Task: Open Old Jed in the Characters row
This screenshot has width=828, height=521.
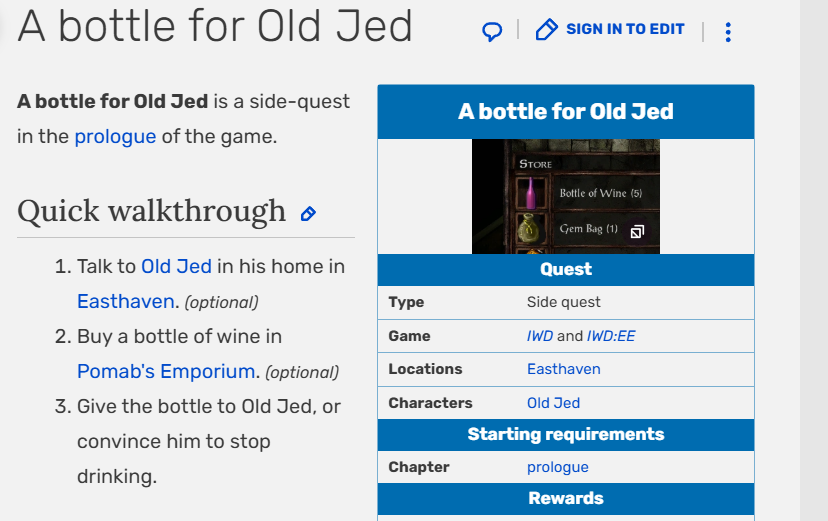Action: point(553,403)
